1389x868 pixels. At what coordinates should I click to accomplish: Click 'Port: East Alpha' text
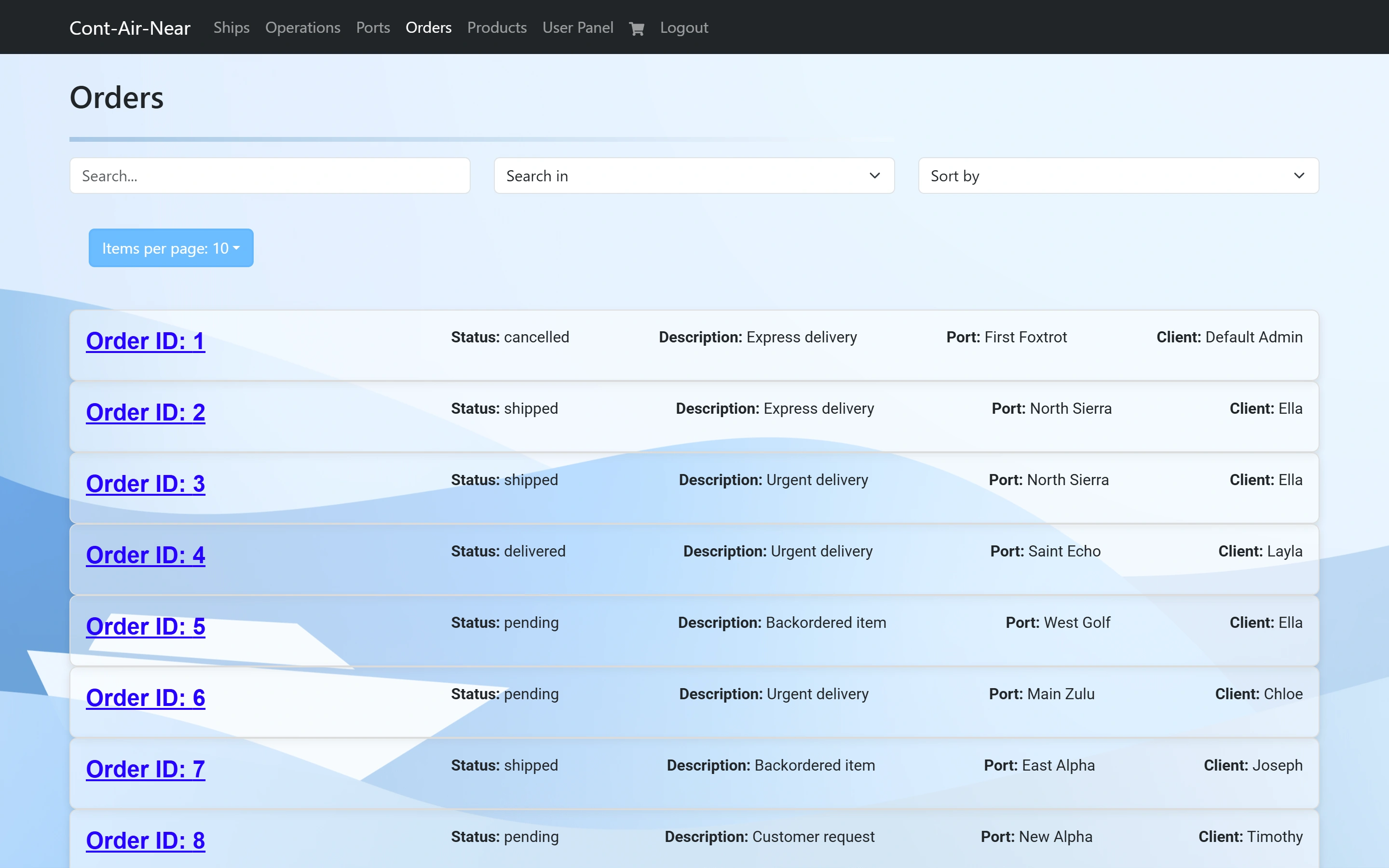tap(1039, 765)
